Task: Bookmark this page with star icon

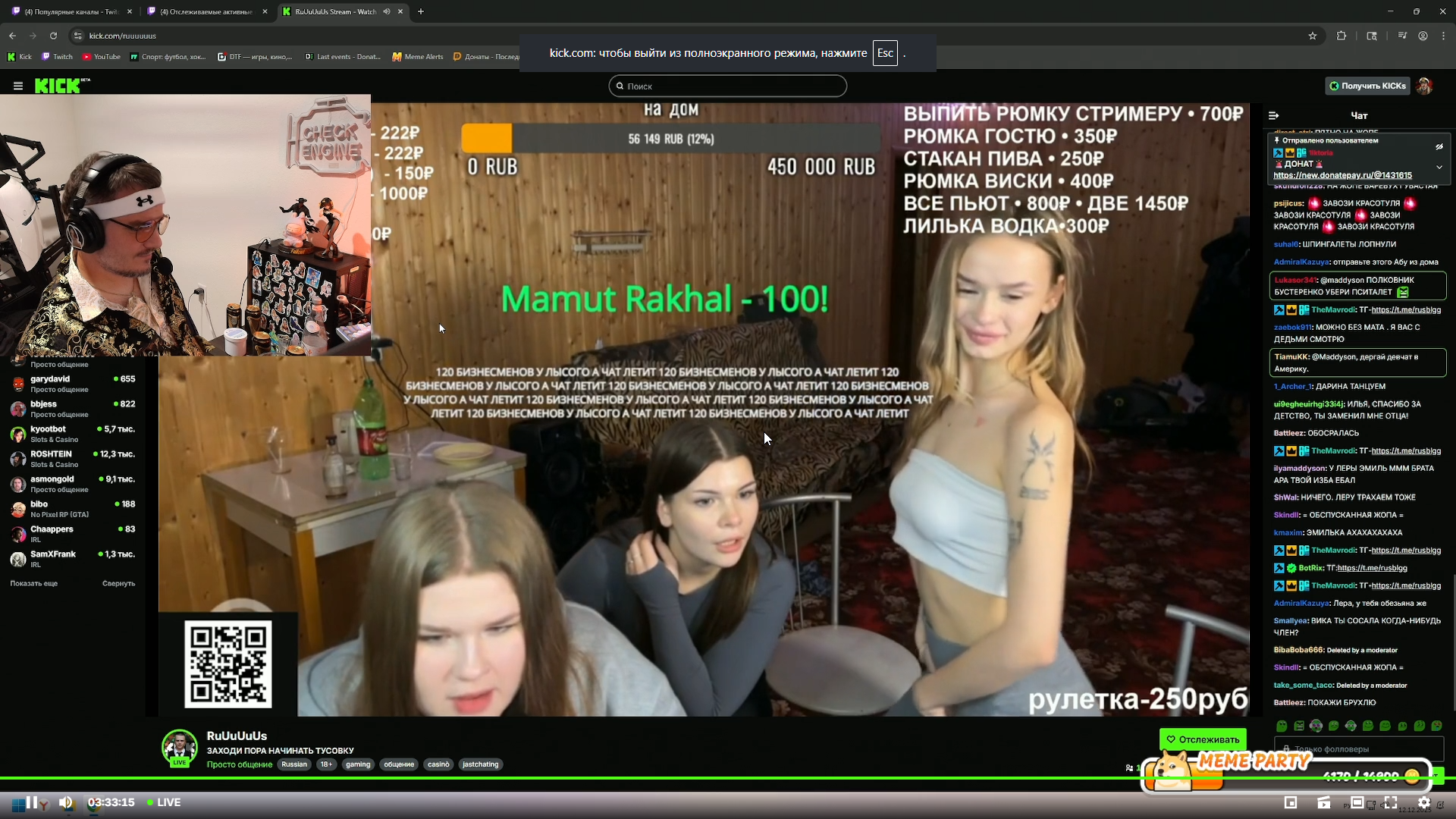Action: tap(1313, 36)
